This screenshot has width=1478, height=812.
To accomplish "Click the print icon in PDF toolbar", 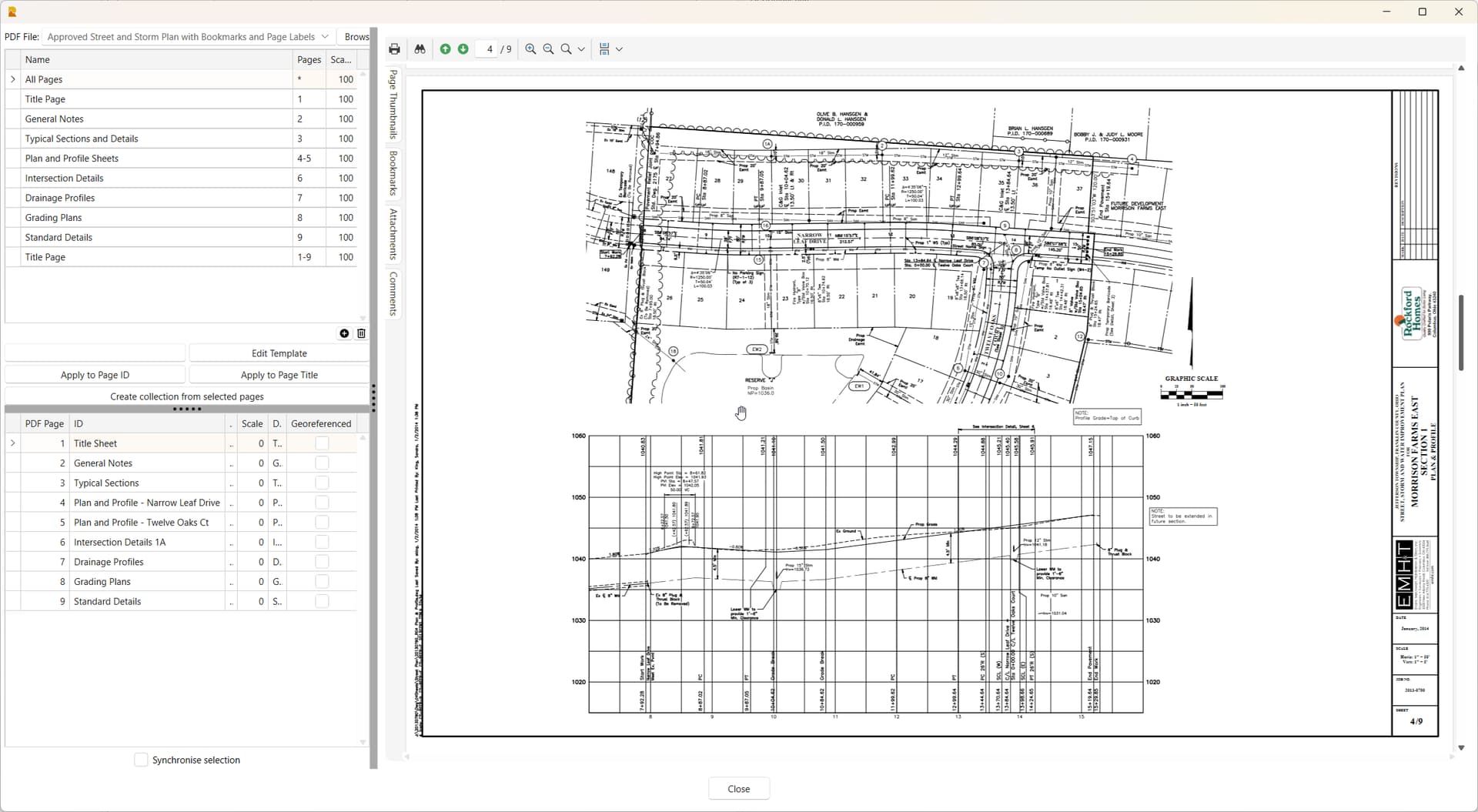I will (x=394, y=49).
